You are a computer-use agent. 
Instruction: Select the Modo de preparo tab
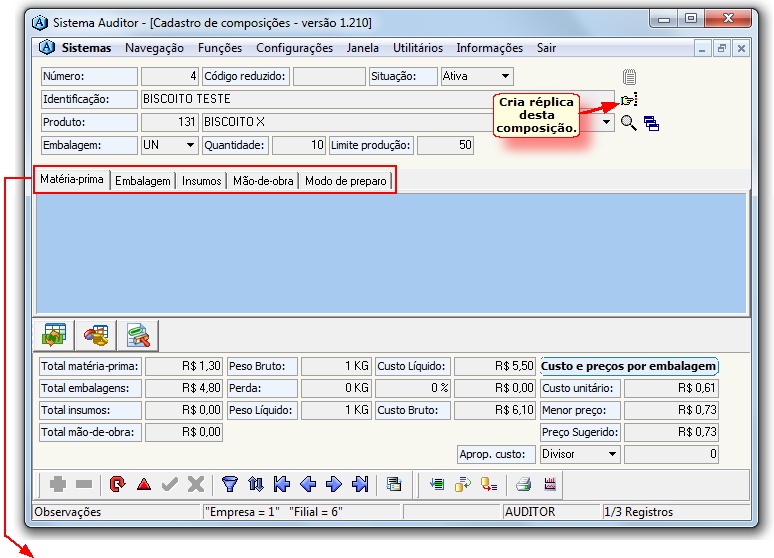point(345,181)
